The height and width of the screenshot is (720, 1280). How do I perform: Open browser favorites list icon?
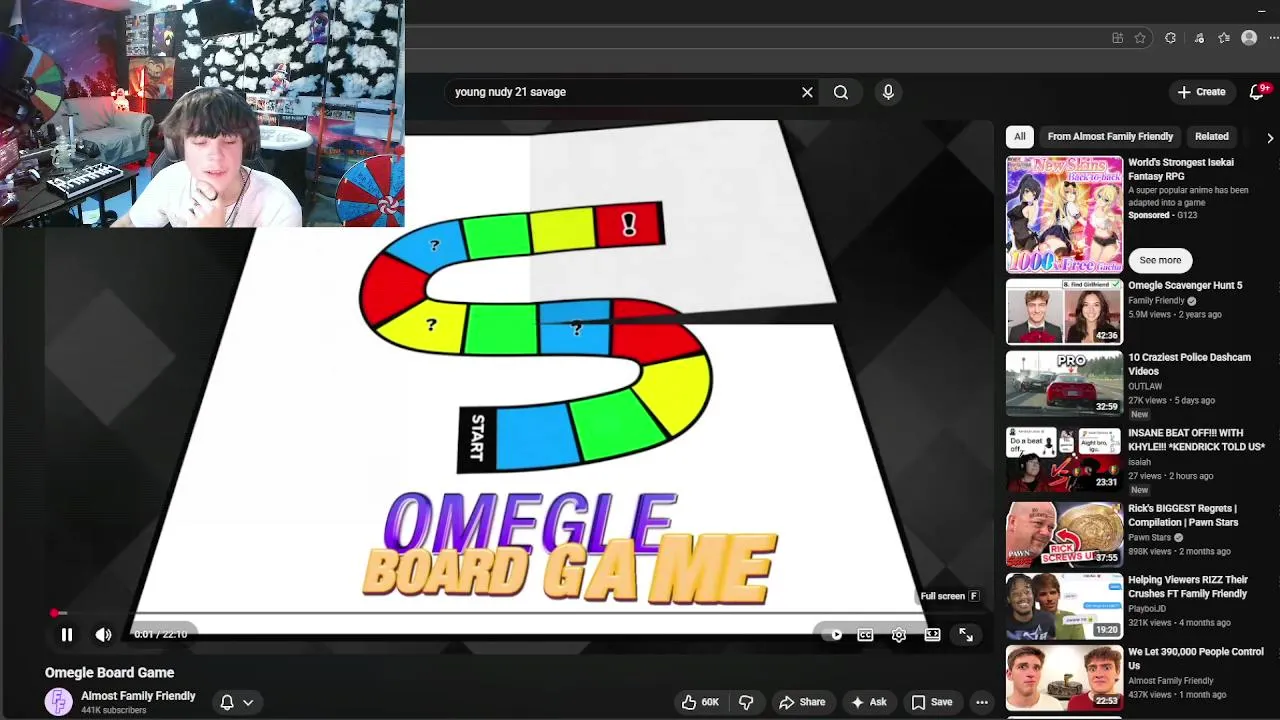click(x=1224, y=38)
